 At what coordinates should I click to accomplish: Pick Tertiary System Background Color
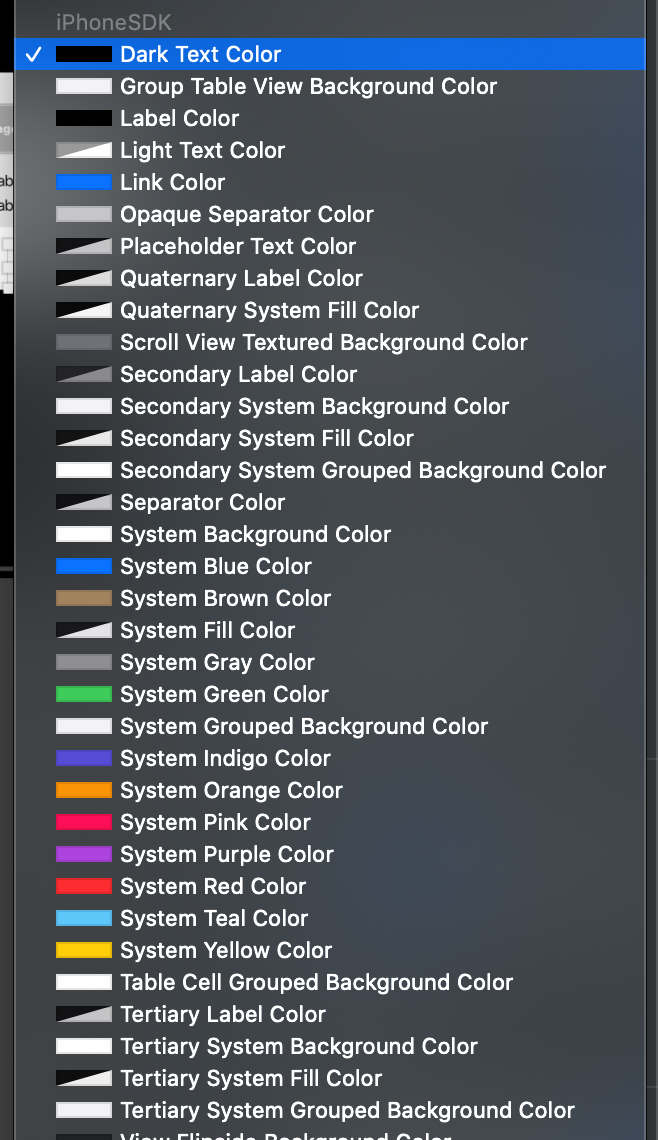pos(329,1045)
